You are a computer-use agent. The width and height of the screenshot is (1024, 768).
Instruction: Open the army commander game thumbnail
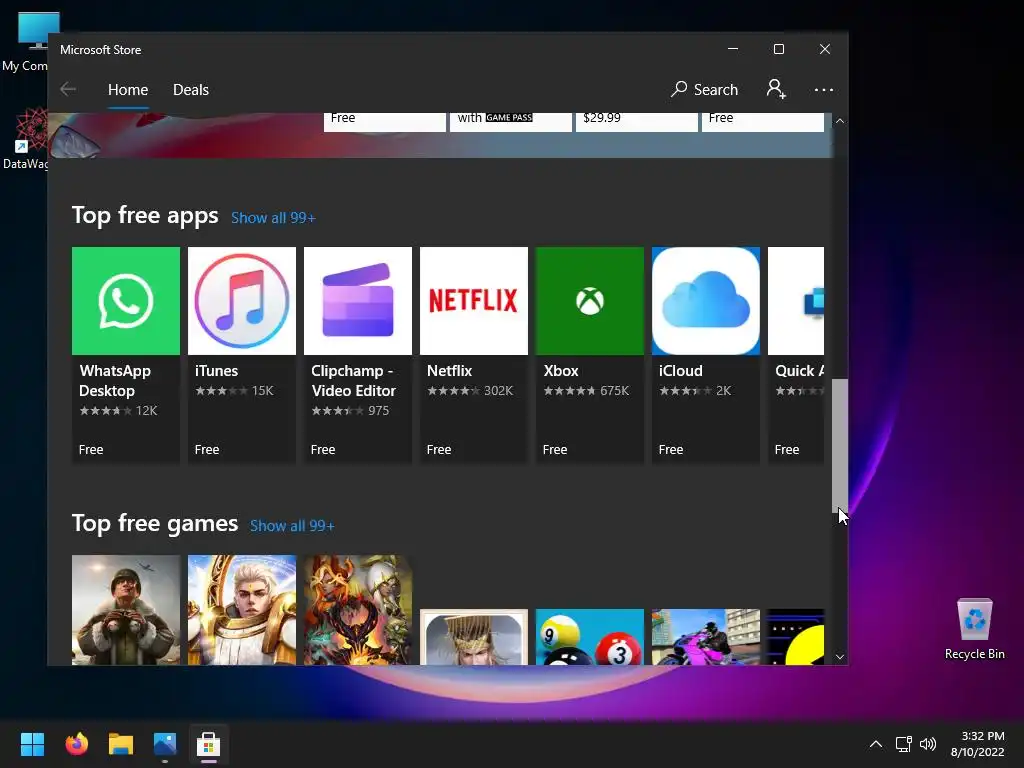125,610
